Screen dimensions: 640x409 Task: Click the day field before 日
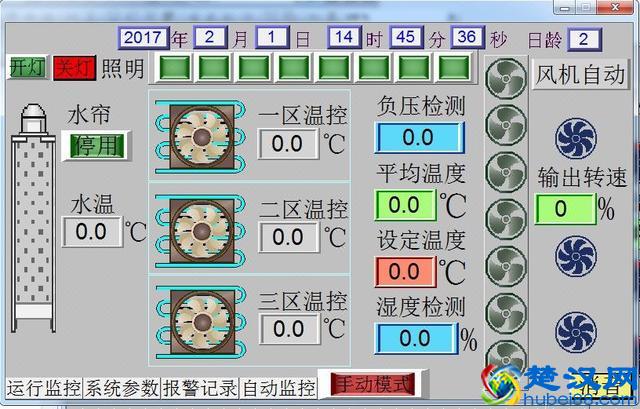pos(272,38)
